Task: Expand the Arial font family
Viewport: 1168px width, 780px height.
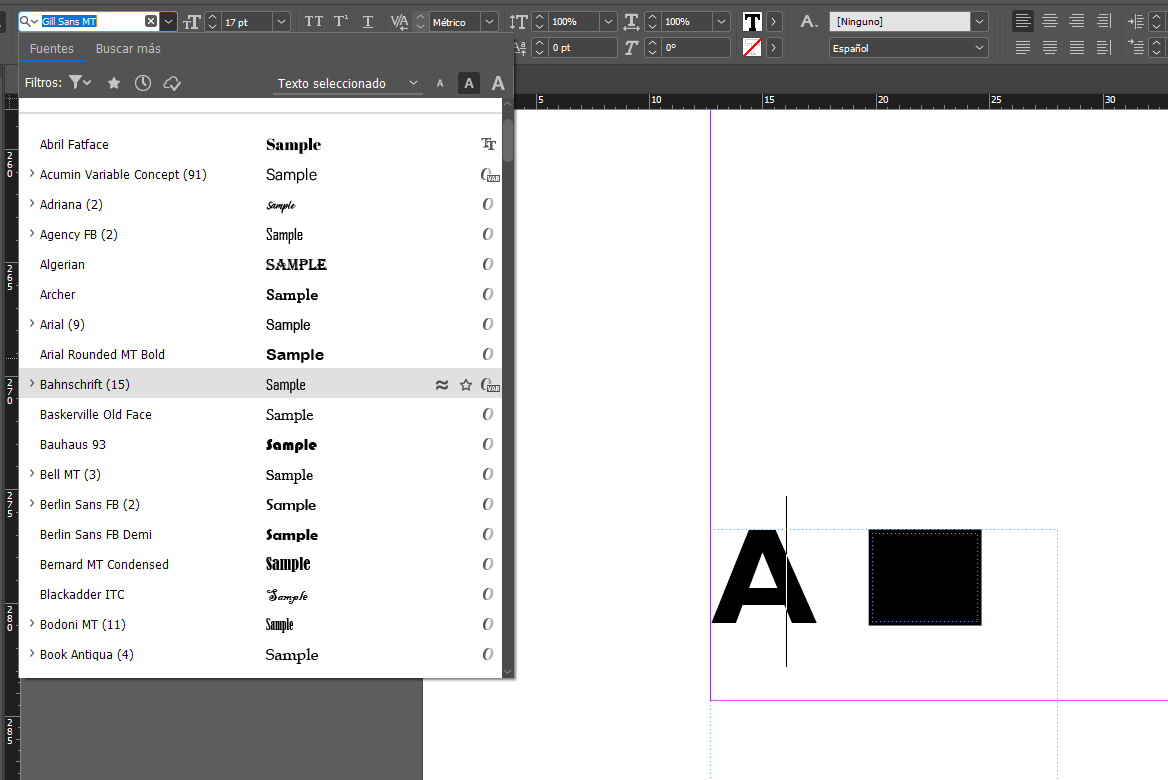Action: (32, 324)
